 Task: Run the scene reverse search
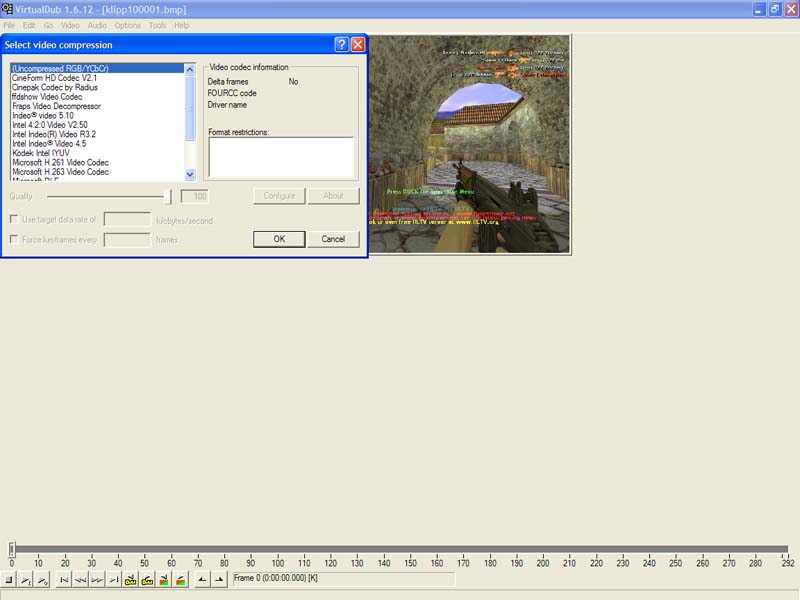coord(164,580)
